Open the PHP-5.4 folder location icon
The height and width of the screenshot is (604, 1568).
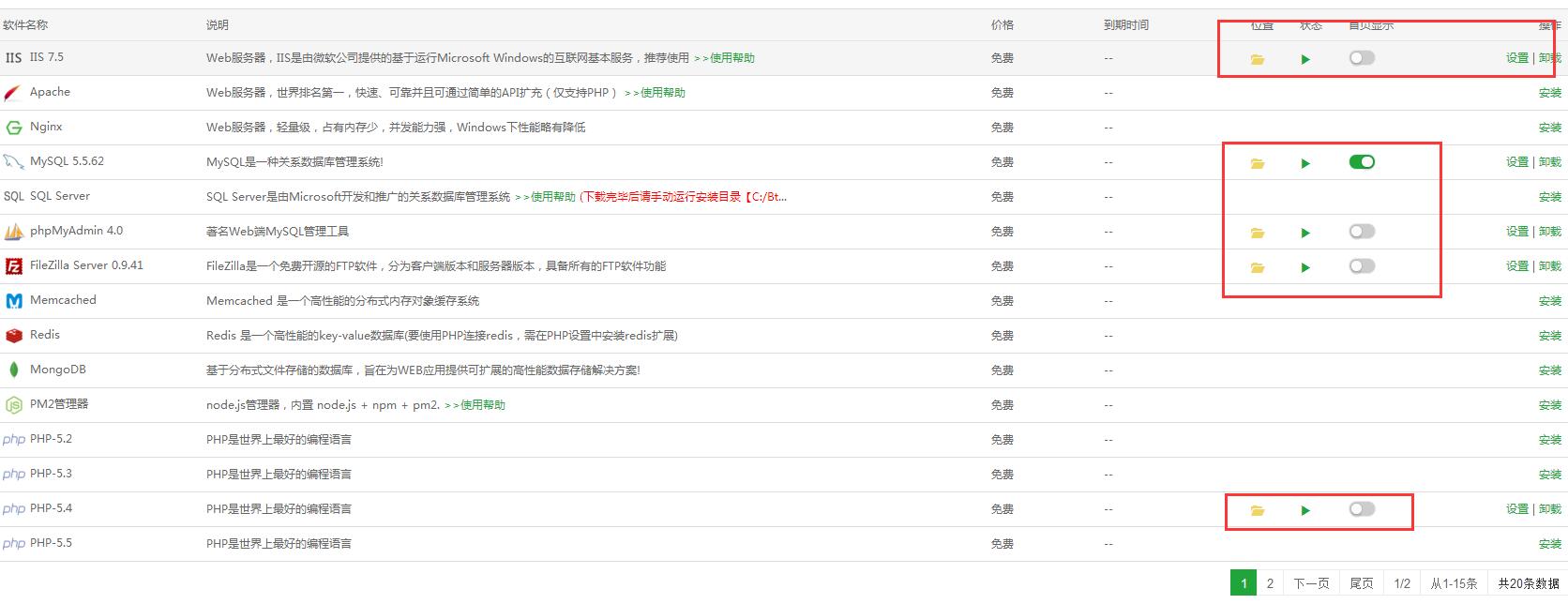pyautogui.click(x=1258, y=510)
